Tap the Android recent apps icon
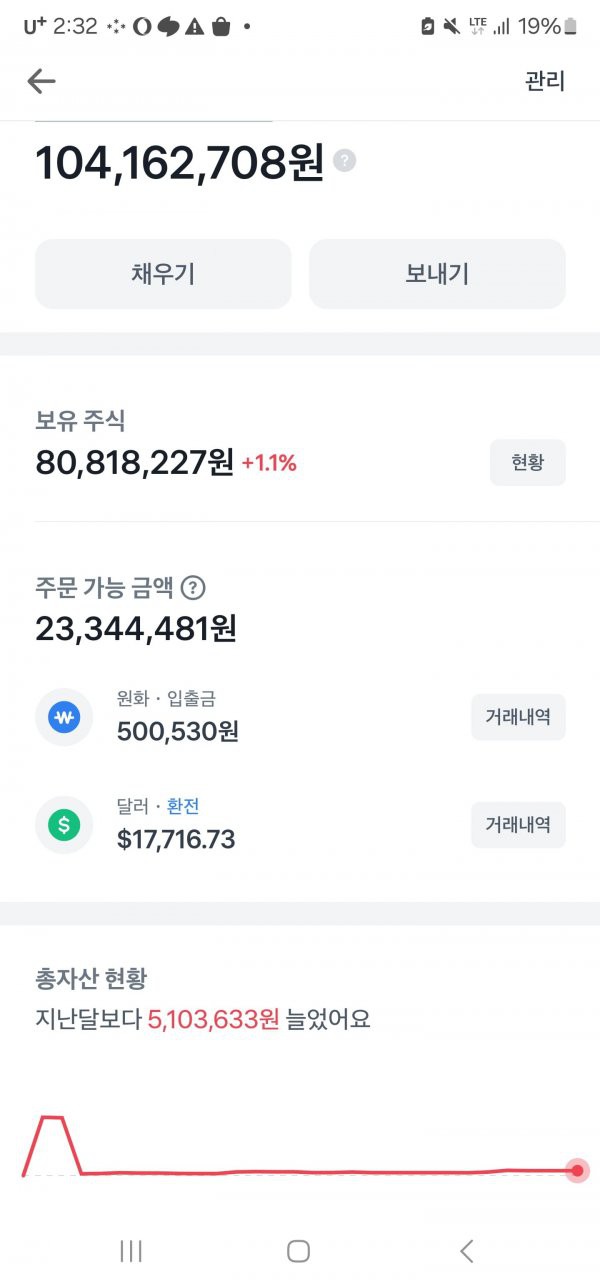 (131, 1250)
